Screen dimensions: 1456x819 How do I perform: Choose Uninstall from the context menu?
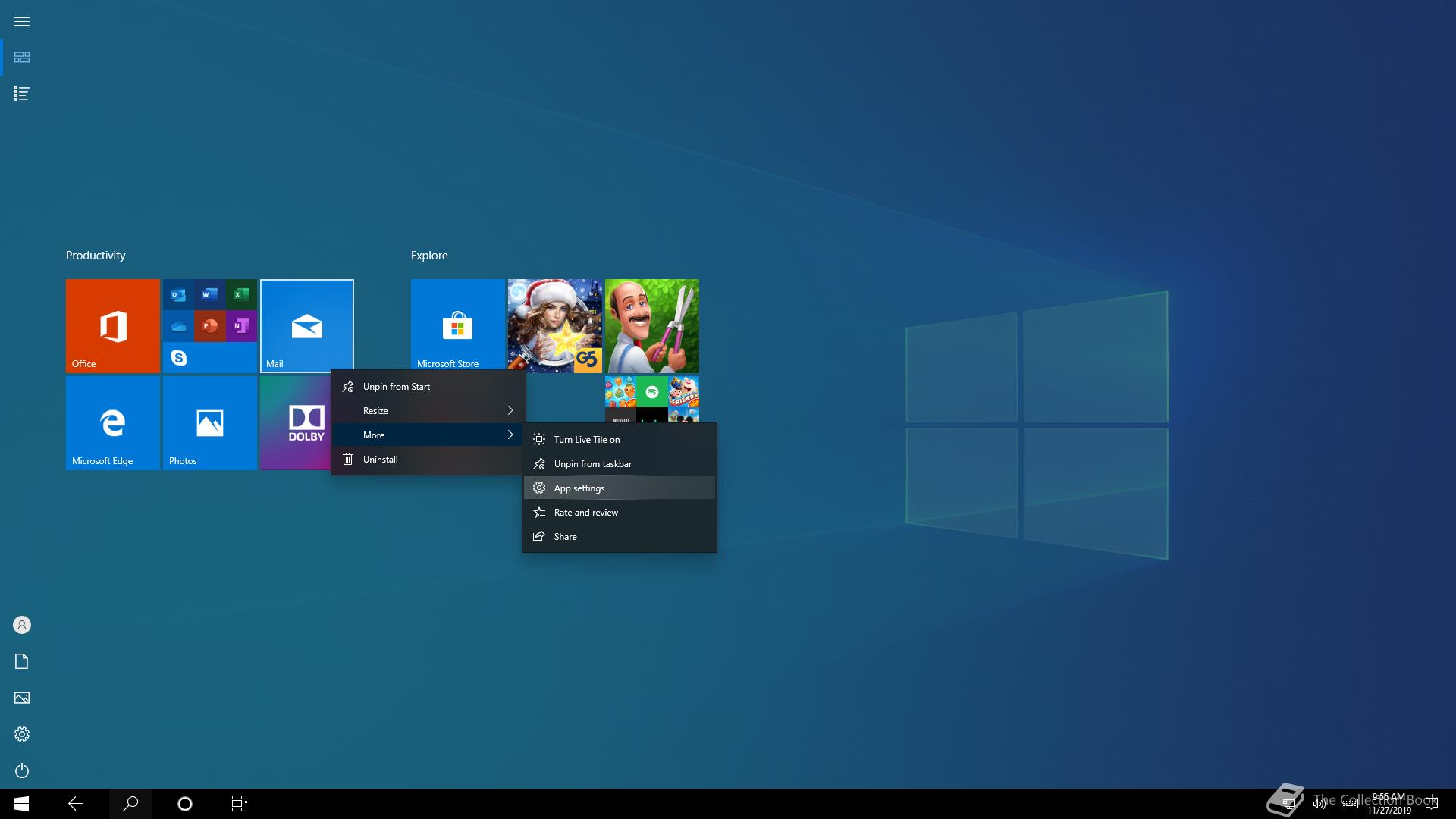pos(428,460)
